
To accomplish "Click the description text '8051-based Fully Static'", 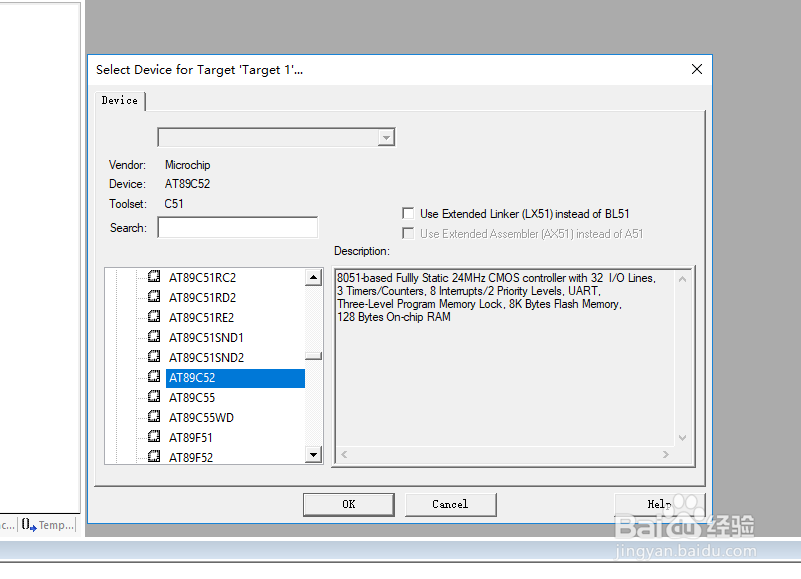I will click(393, 278).
